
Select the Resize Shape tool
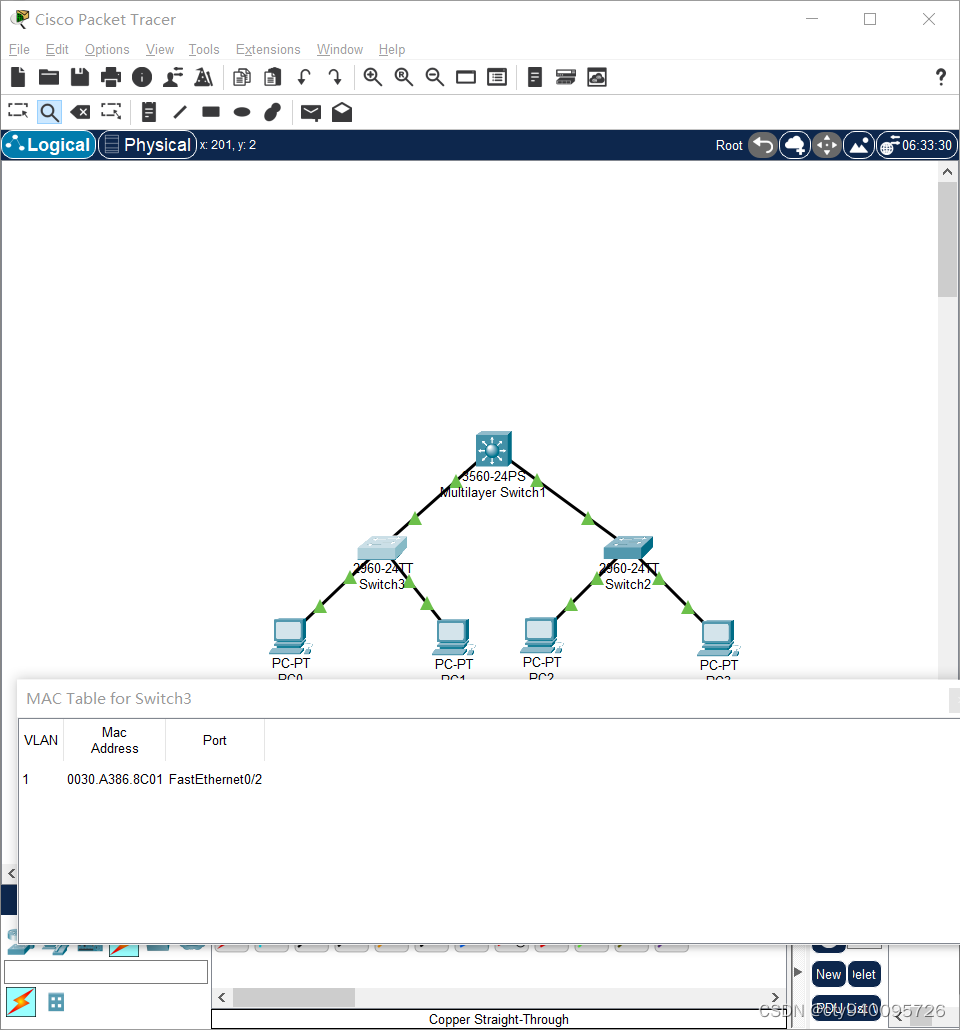coord(111,112)
